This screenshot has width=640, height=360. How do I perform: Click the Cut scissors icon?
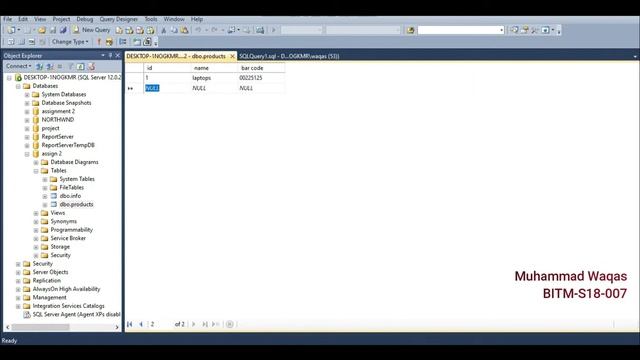click(164, 30)
